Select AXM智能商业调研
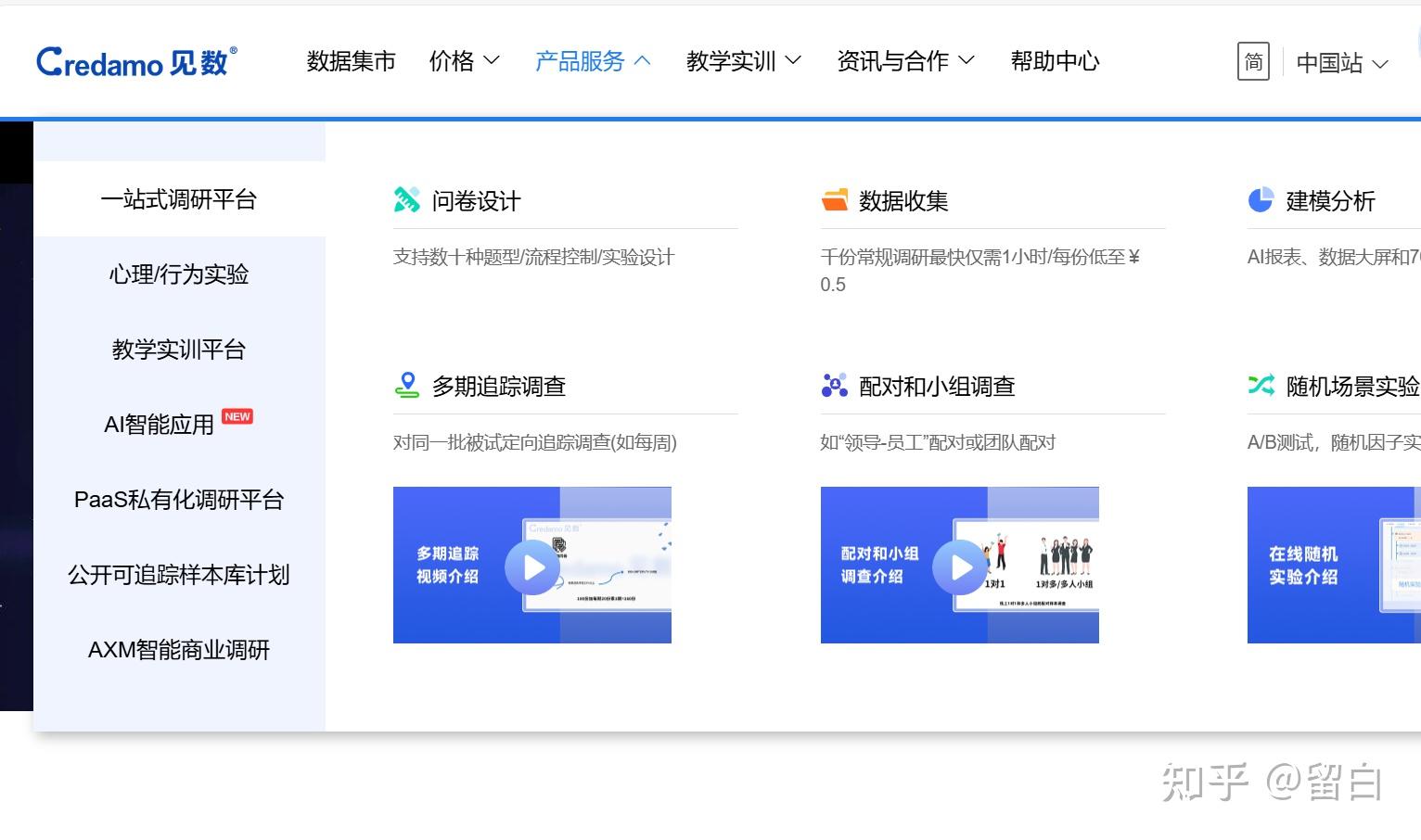1421x840 pixels. pos(178,649)
